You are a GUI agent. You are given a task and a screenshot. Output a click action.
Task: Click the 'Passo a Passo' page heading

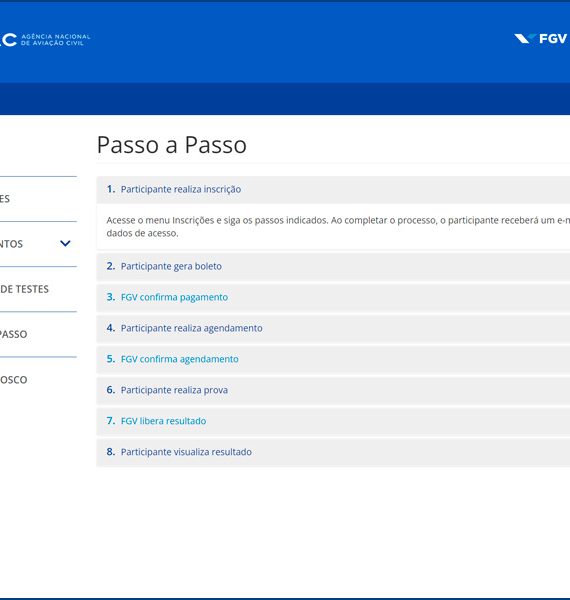pyautogui.click(x=172, y=145)
